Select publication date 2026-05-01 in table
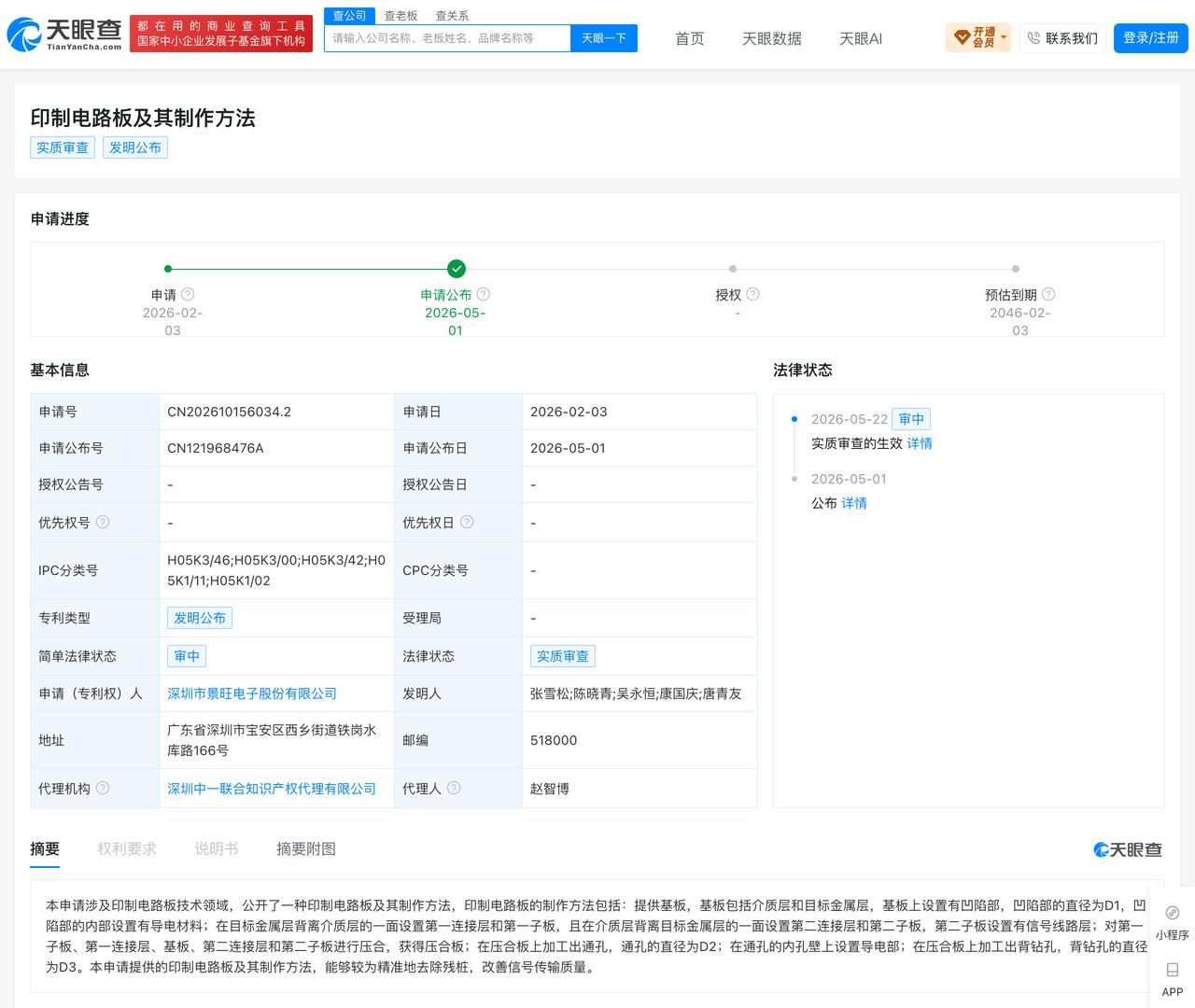 pos(568,448)
